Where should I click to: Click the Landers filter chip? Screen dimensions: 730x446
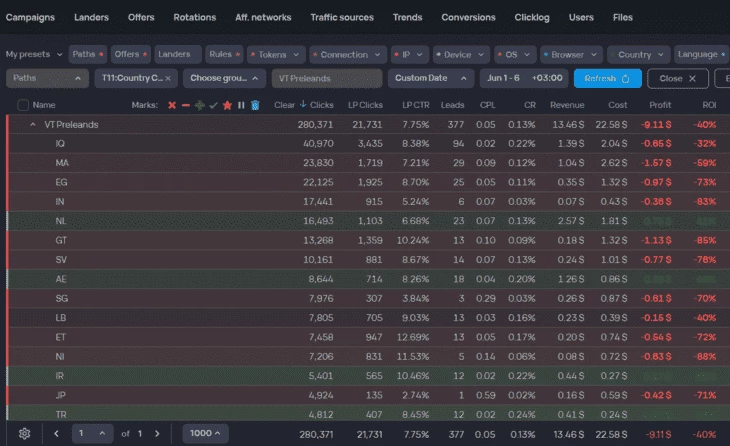(177, 54)
